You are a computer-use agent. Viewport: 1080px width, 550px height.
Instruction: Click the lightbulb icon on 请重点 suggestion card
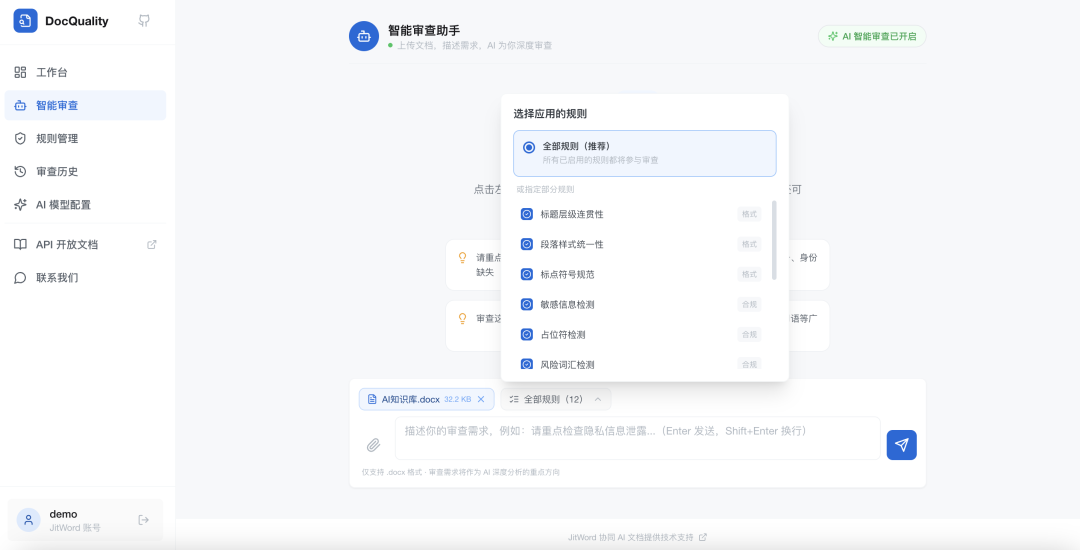(x=463, y=257)
